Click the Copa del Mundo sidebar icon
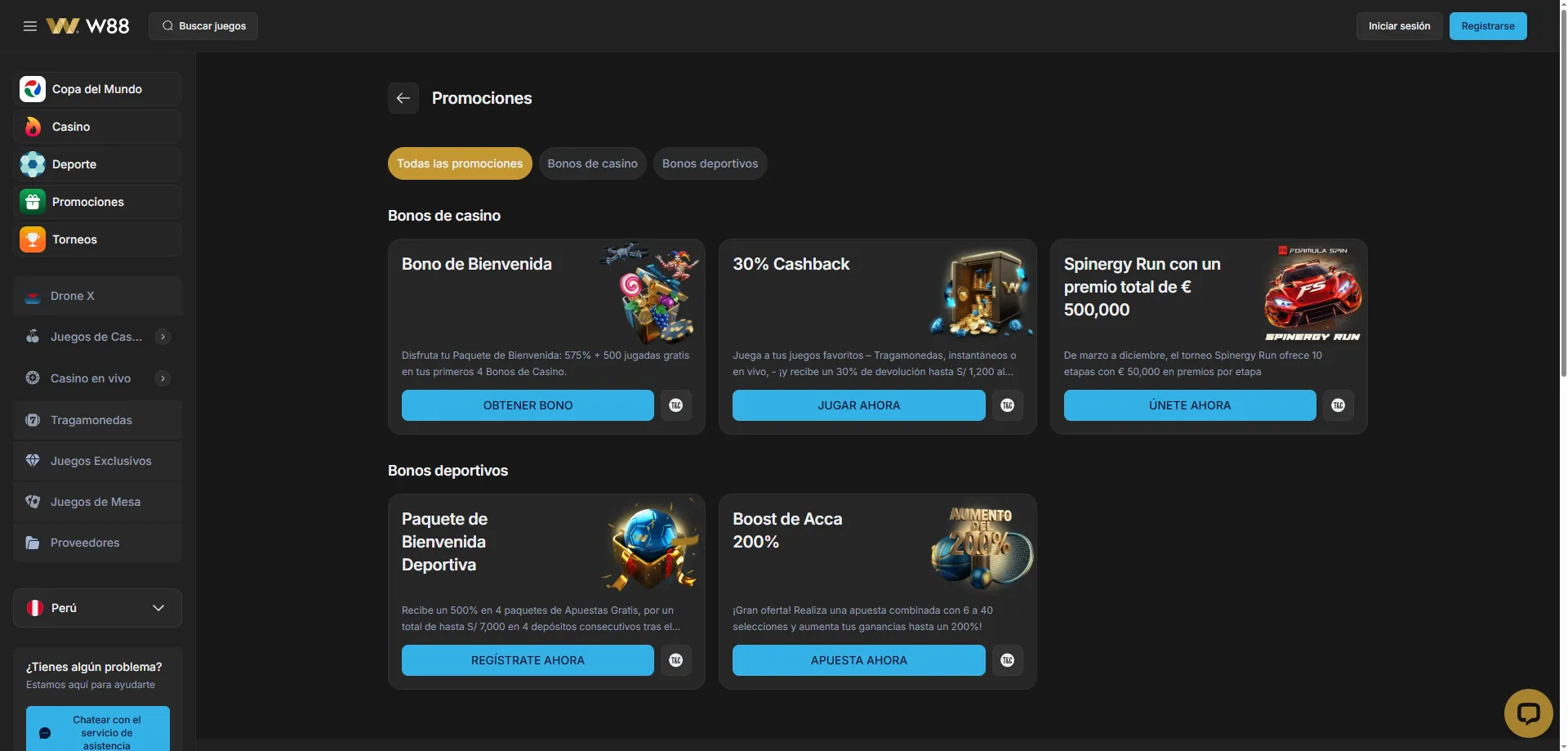 point(33,89)
